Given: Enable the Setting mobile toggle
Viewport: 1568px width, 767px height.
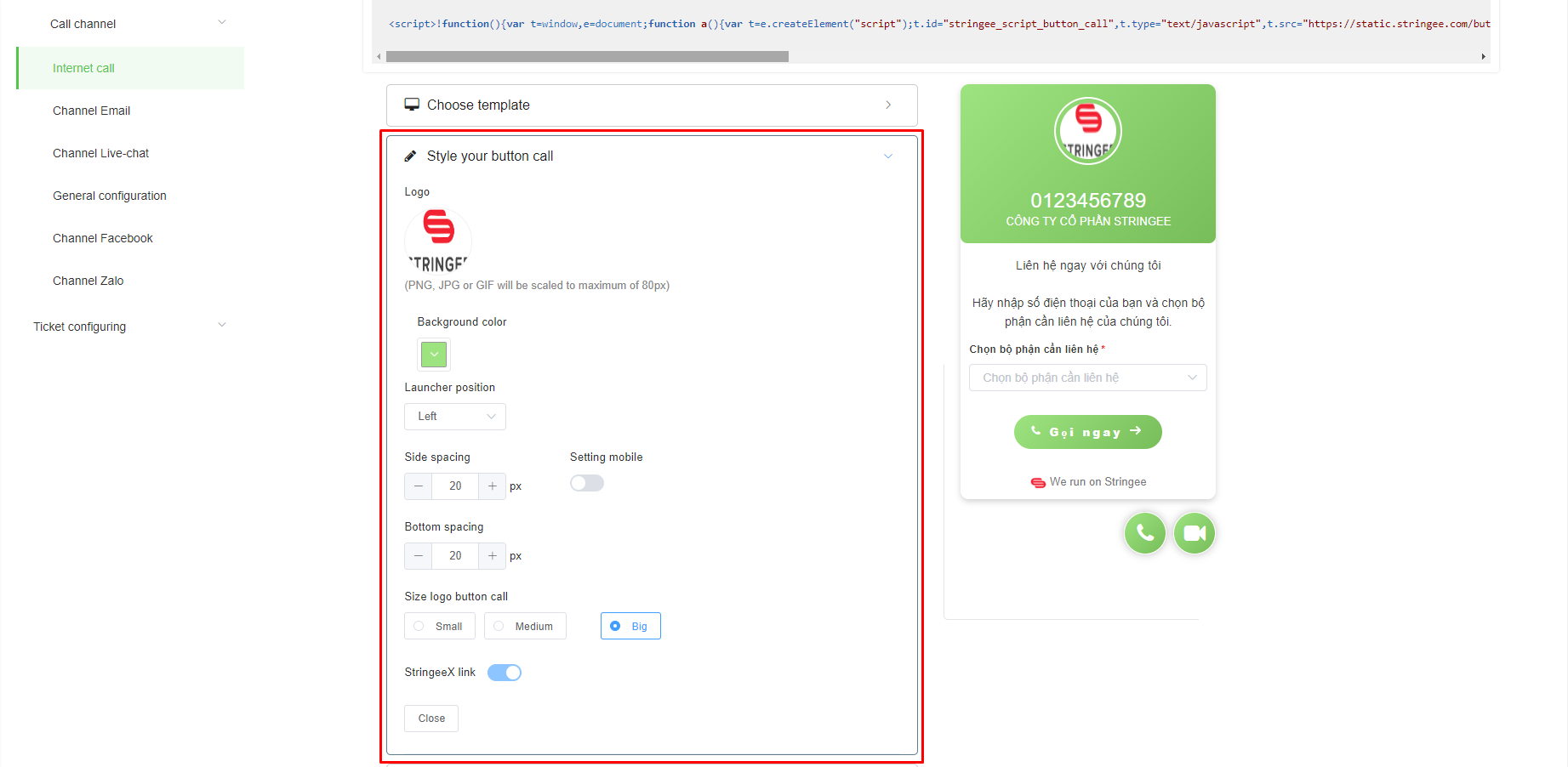Looking at the screenshot, I should point(586,483).
